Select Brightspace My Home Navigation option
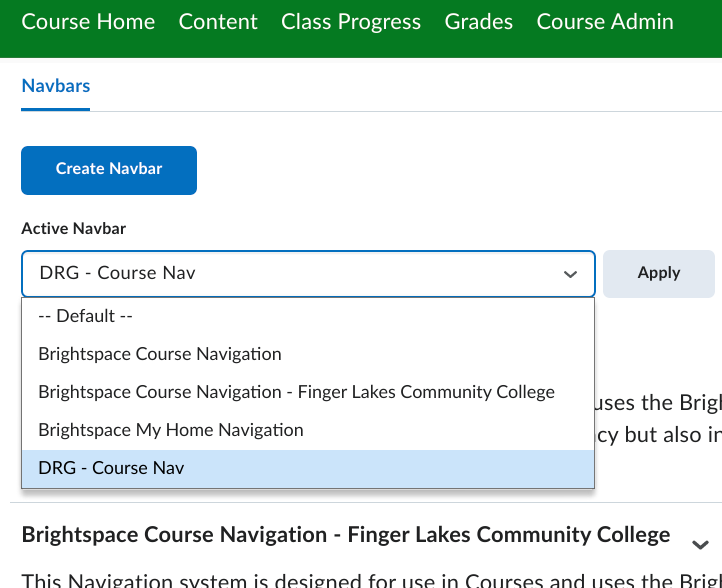Viewport: 722px width, 588px height. tap(171, 430)
